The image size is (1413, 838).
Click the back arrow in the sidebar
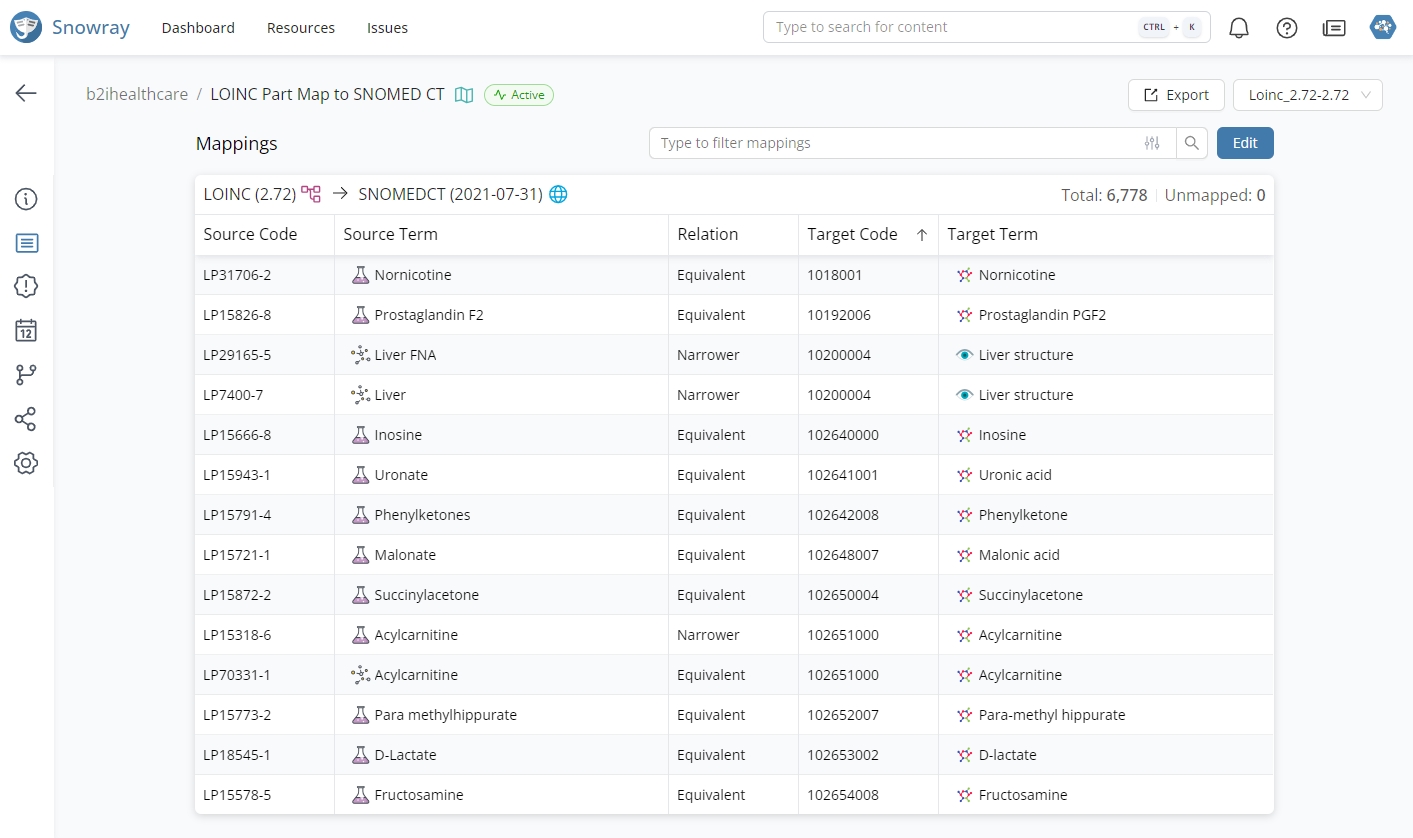tap(26, 93)
